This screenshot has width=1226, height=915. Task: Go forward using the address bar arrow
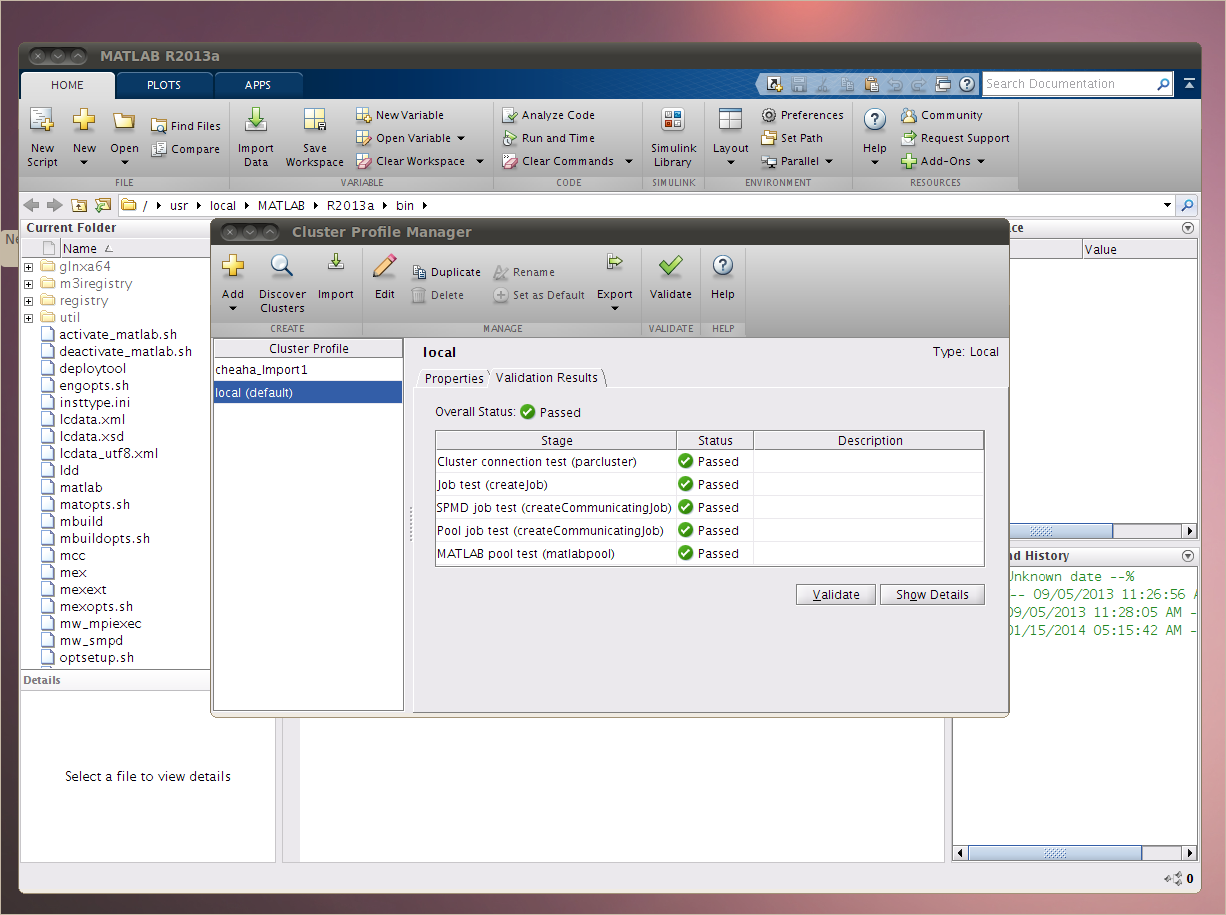coord(54,205)
